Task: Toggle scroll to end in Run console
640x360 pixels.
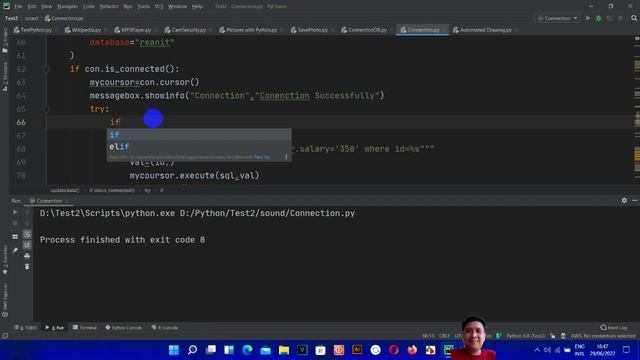Action: (x=27, y=245)
